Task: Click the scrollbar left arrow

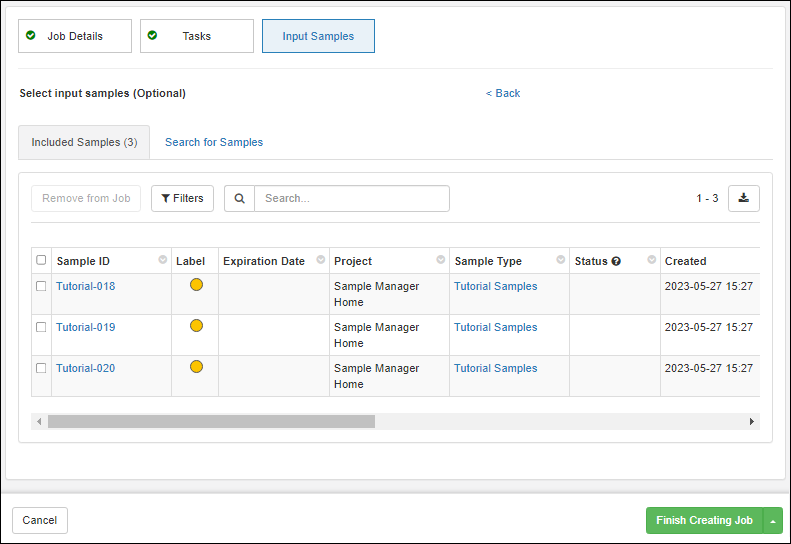Action: (39, 422)
